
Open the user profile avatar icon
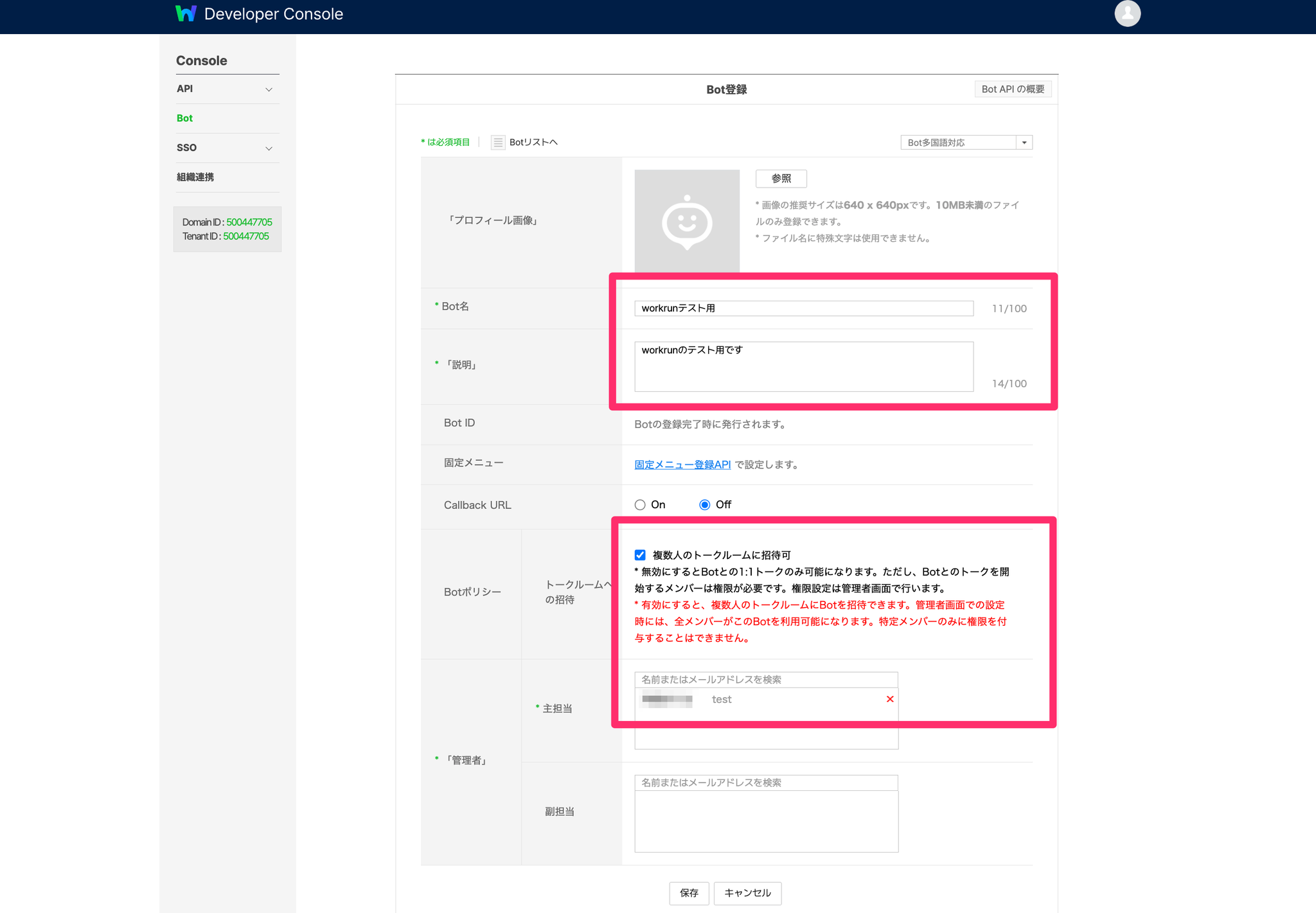[x=1127, y=13]
